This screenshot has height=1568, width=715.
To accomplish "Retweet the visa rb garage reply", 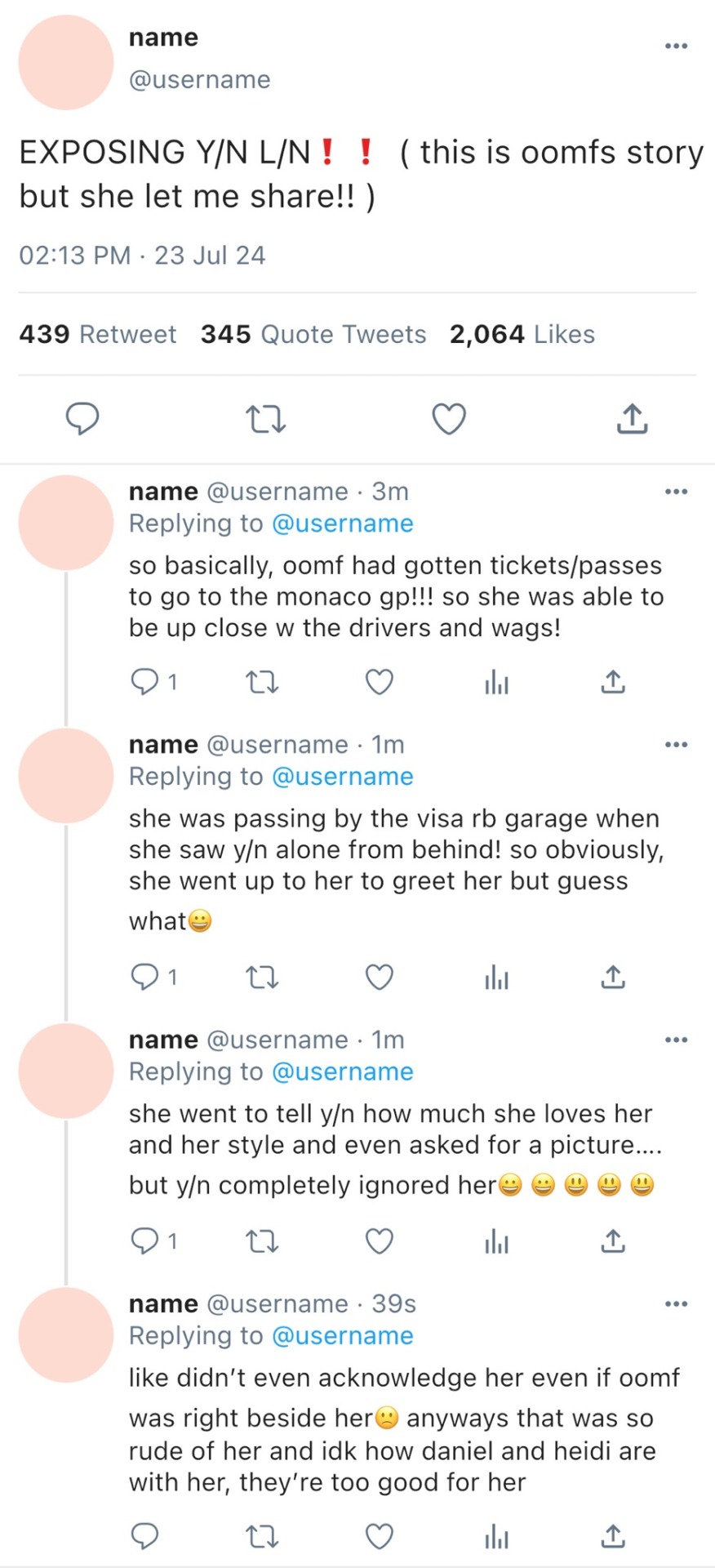I will point(262,977).
